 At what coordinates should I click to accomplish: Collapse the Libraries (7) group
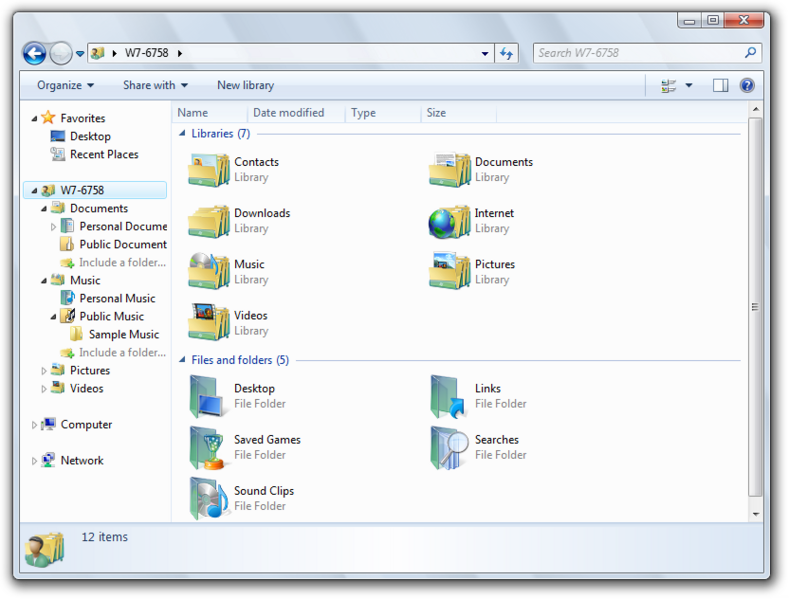(x=182, y=133)
